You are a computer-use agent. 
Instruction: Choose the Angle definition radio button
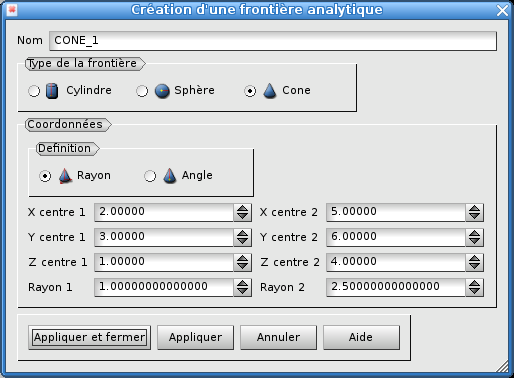[150, 176]
